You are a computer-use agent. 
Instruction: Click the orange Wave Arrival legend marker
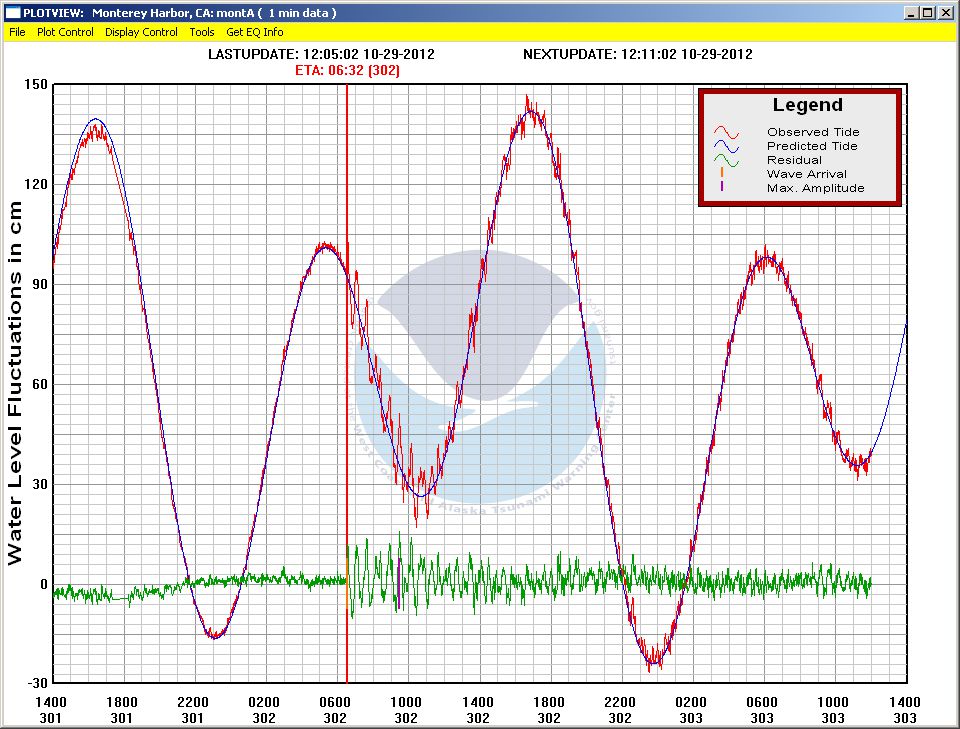point(722,174)
